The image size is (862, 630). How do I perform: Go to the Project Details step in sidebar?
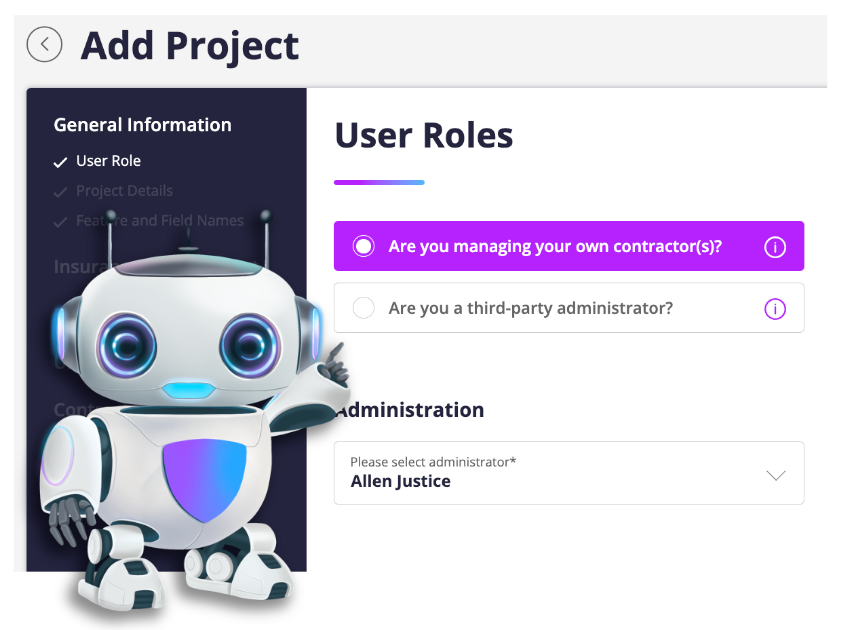(x=124, y=191)
